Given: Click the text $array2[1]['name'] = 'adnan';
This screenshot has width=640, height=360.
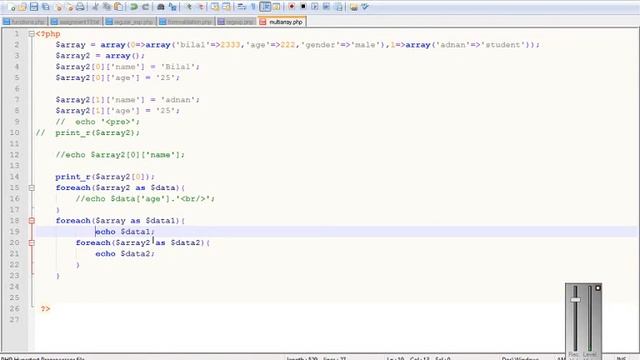Looking at the screenshot, I should pyautogui.click(x=127, y=100).
